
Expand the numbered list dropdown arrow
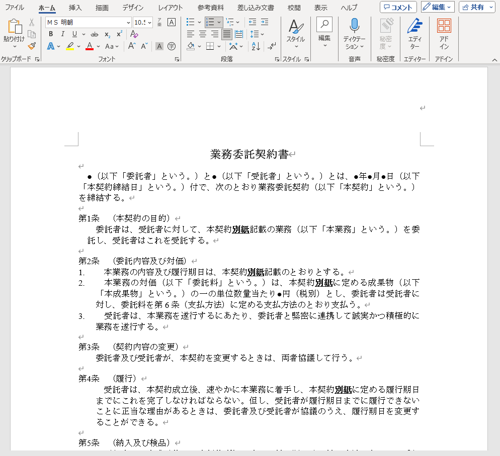pyautogui.click(x=219, y=22)
